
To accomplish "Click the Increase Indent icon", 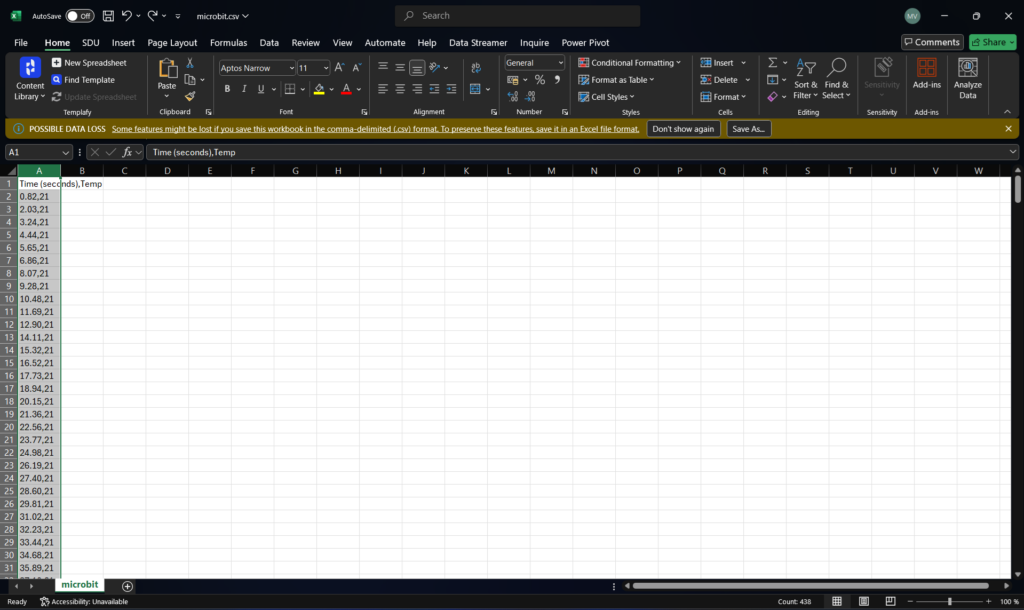I will (451, 89).
